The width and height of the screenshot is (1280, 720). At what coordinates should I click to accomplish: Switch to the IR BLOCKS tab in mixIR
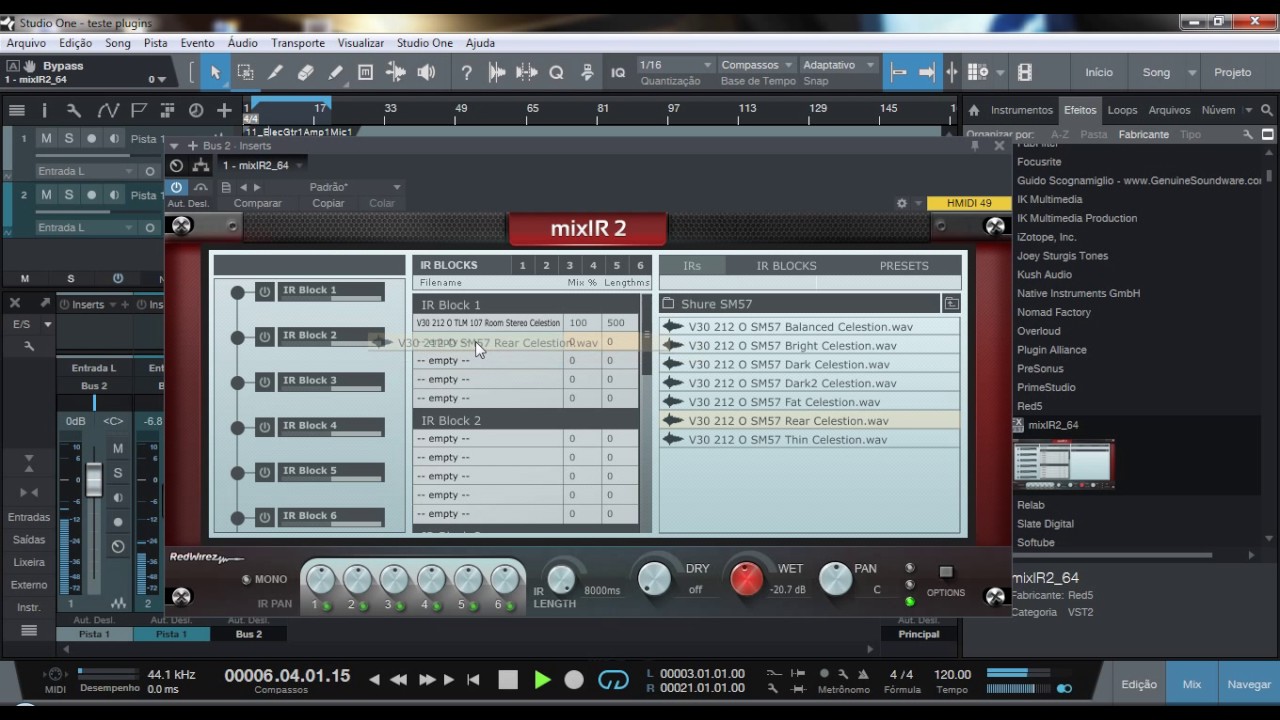pos(786,266)
